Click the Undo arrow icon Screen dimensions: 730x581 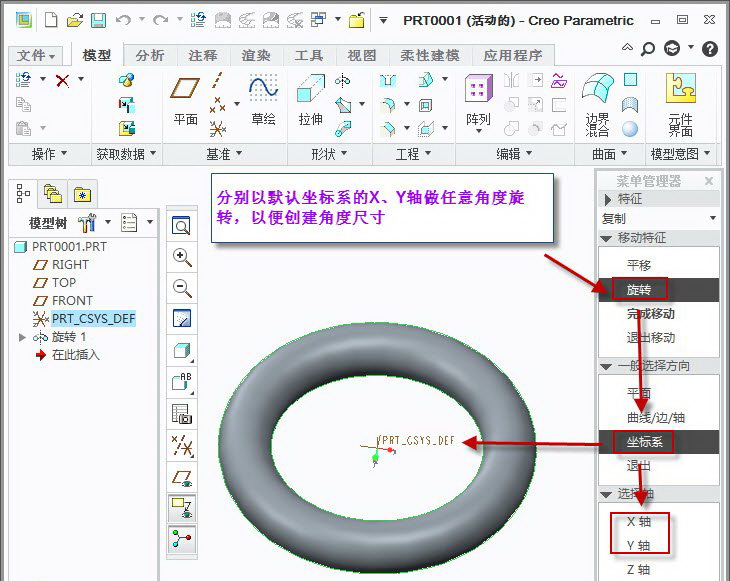[x=123, y=20]
